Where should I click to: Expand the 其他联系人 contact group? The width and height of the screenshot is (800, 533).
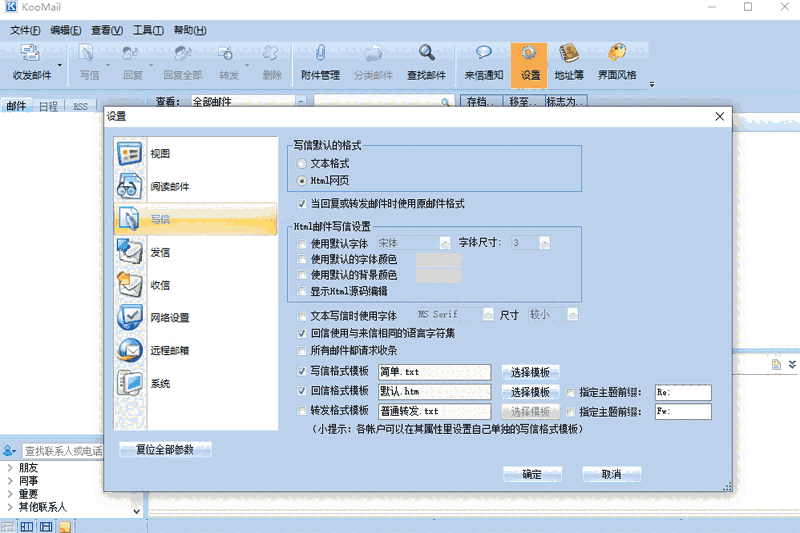[x=9, y=507]
